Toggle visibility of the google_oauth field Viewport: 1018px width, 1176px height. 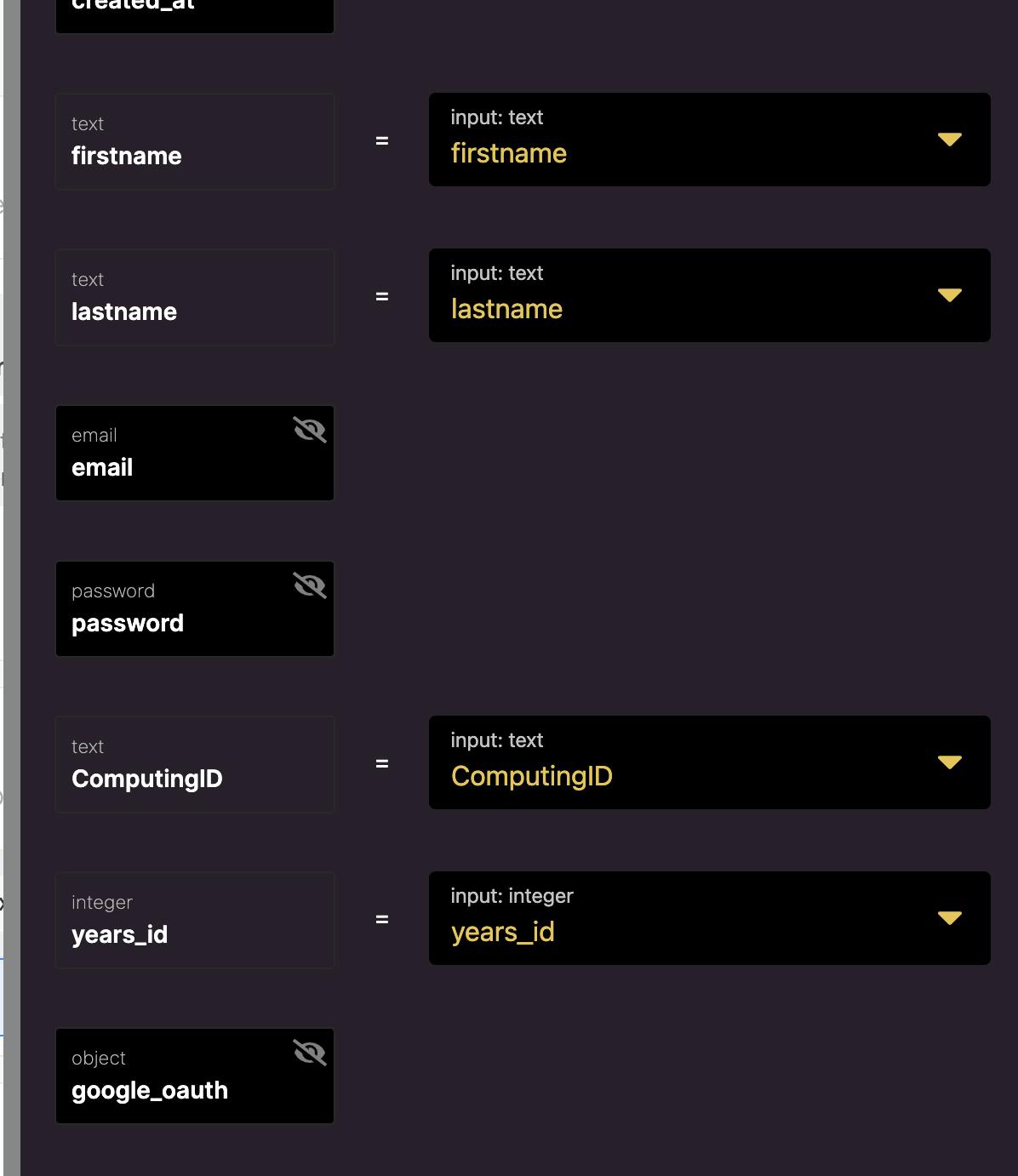tap(310, 1053)
